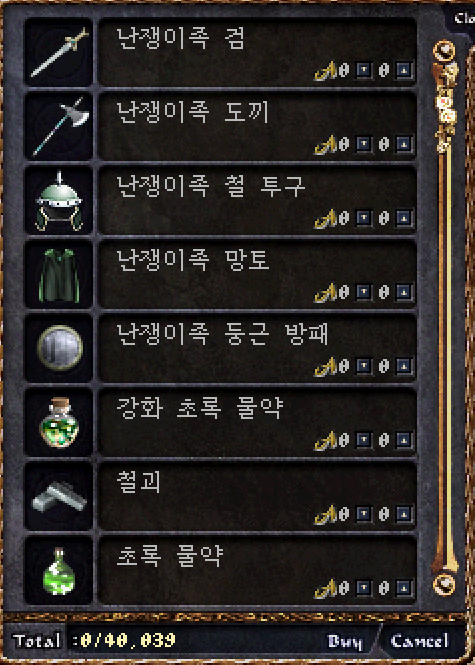Click the Buy button
This screenshot has height=665, width=475.
coord(345,641)
